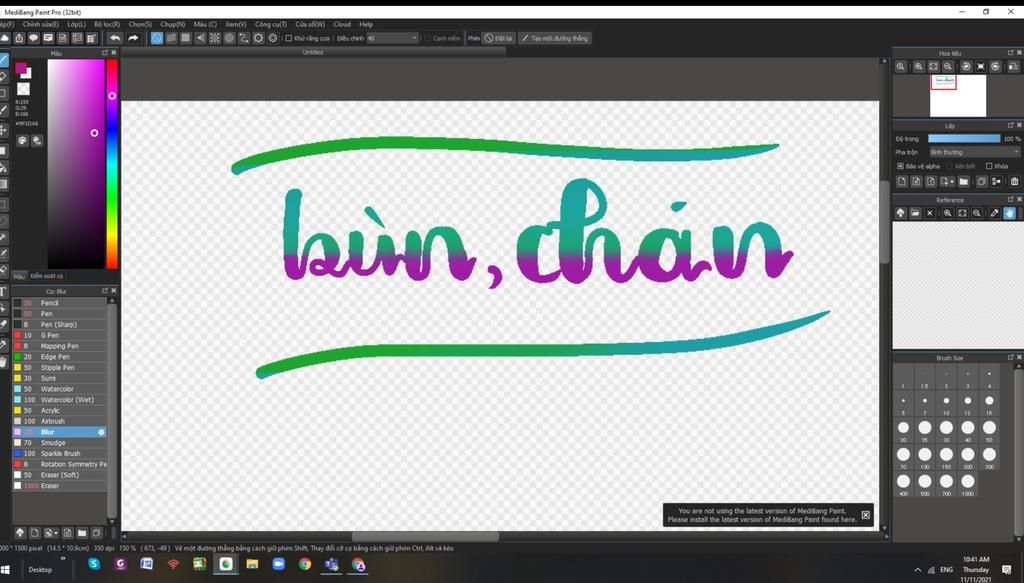Click the Undo arrow in toolbar
The height and width of the screenshot is (583, 1024).
pyautogui.click(x=115, y=39)
